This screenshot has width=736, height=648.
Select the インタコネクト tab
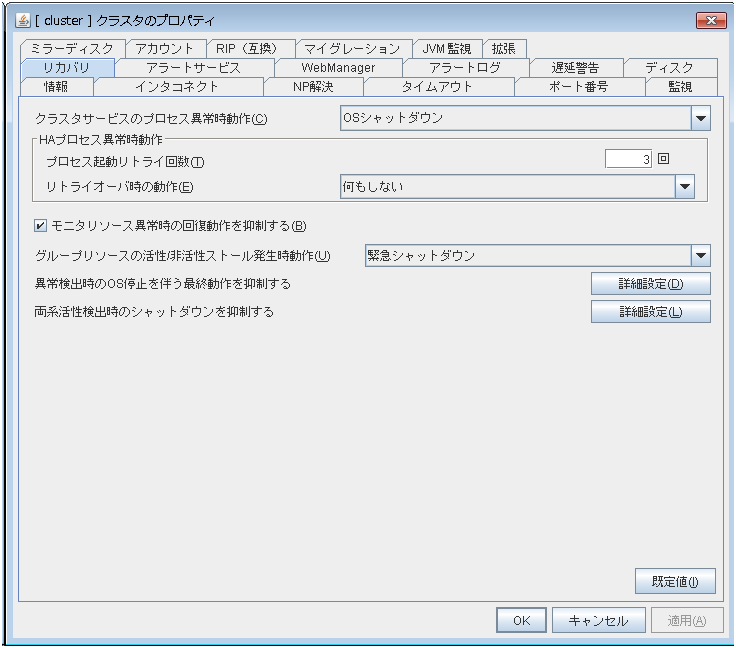click(x=176, y=87)
